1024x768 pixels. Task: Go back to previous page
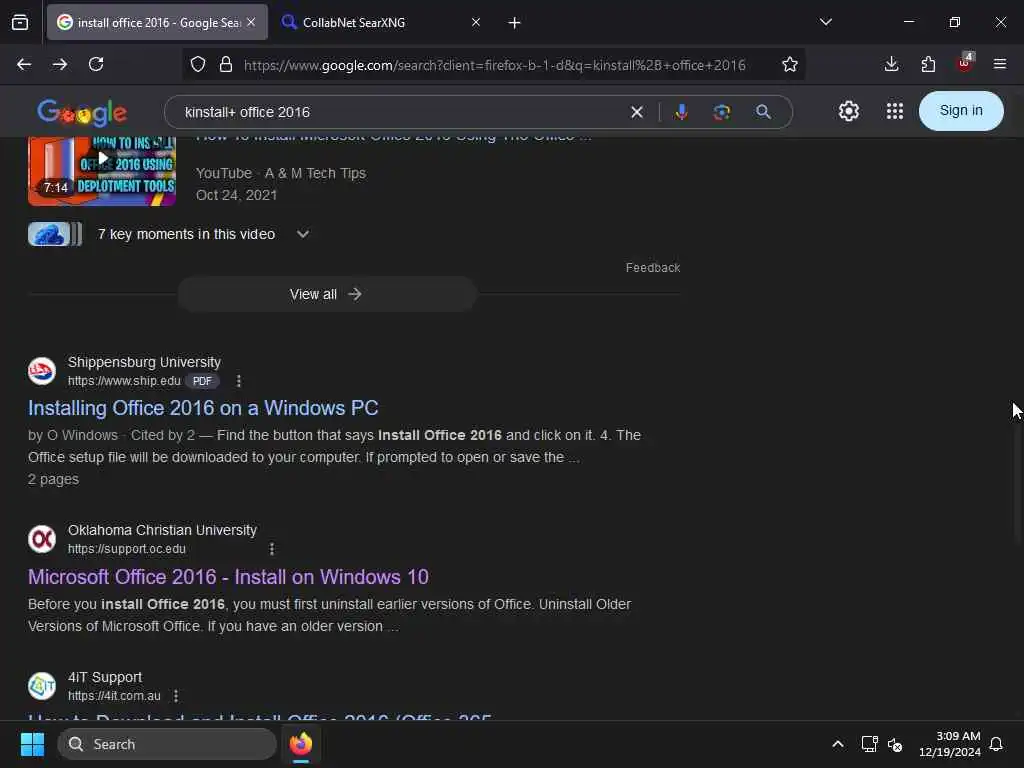pyautogui.click(x=24, y=64)
